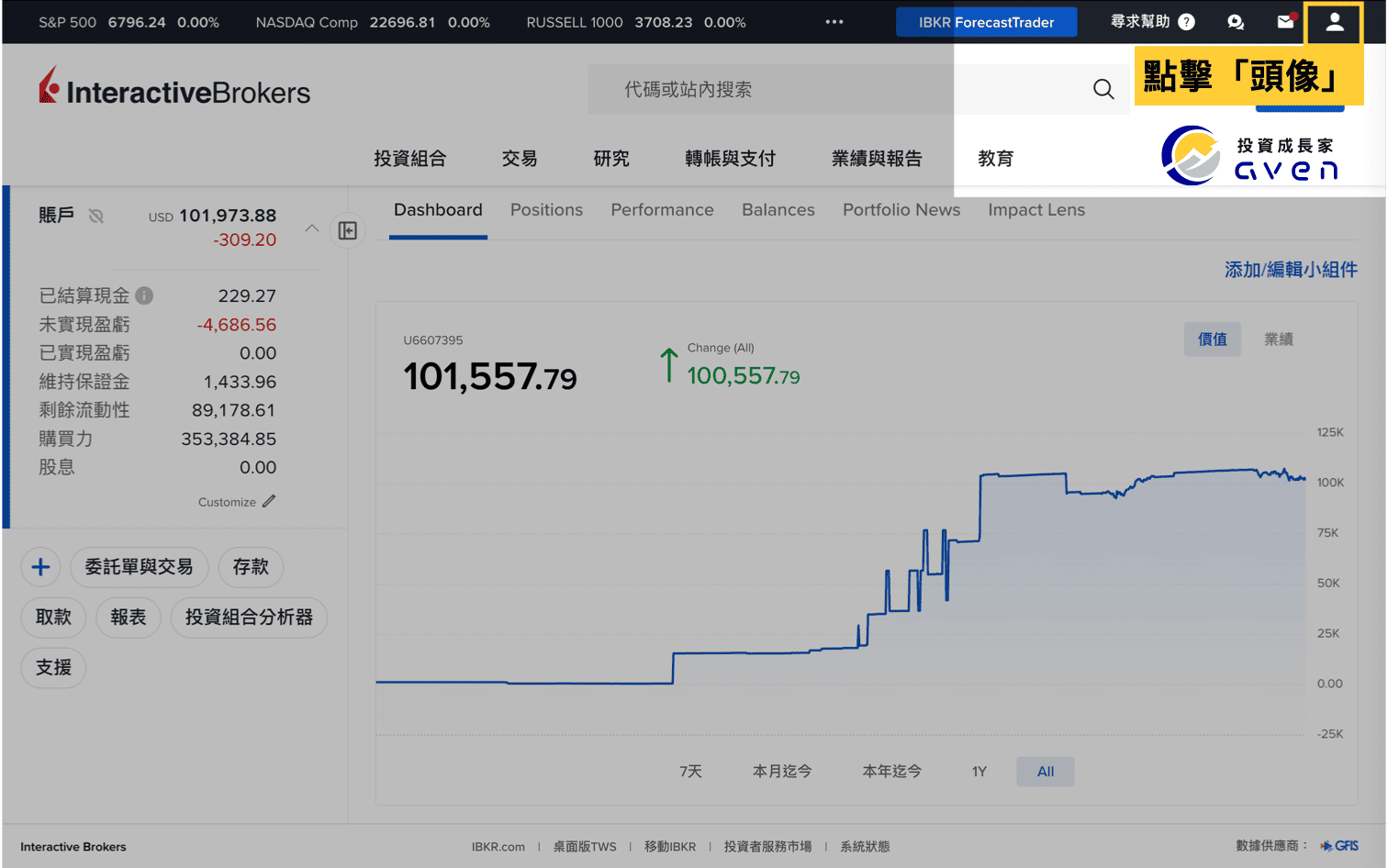Collapse the account summary with the chevron
Viewport: 1388px width, 868px height.
pos(311,228)
